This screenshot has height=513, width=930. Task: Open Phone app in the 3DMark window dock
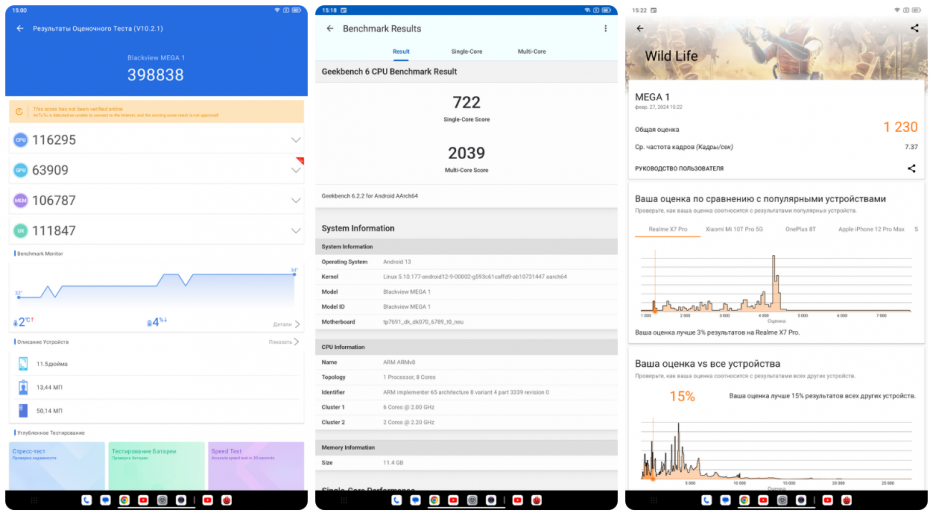tap(706, 500)
